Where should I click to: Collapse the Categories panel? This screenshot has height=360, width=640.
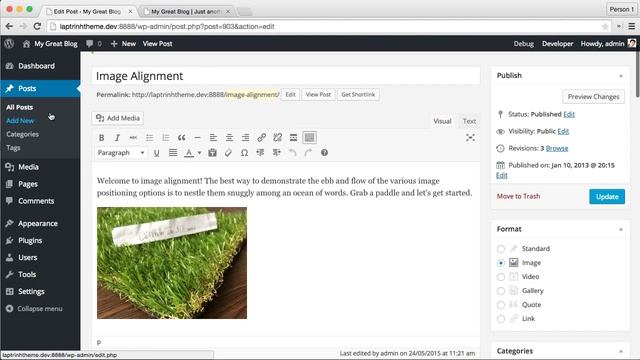621,351
